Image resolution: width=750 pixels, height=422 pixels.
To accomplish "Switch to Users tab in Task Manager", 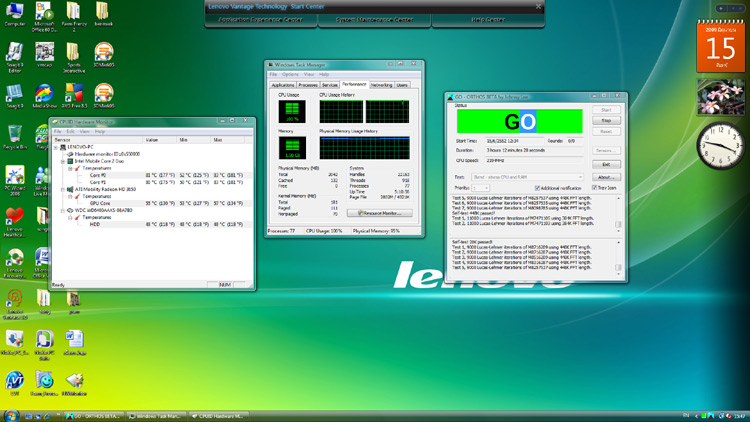I will point(402,85).
